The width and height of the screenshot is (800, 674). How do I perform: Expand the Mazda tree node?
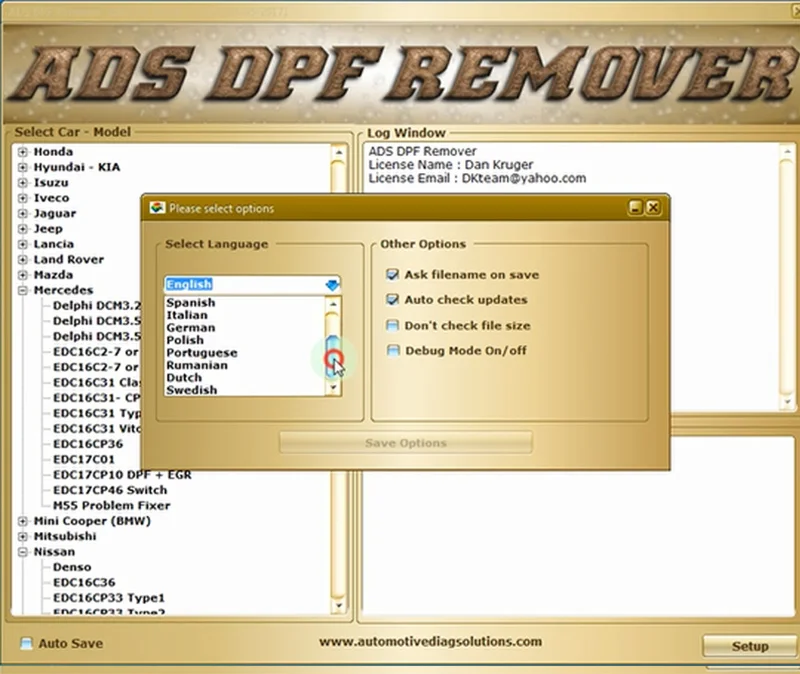click(22, 274)
